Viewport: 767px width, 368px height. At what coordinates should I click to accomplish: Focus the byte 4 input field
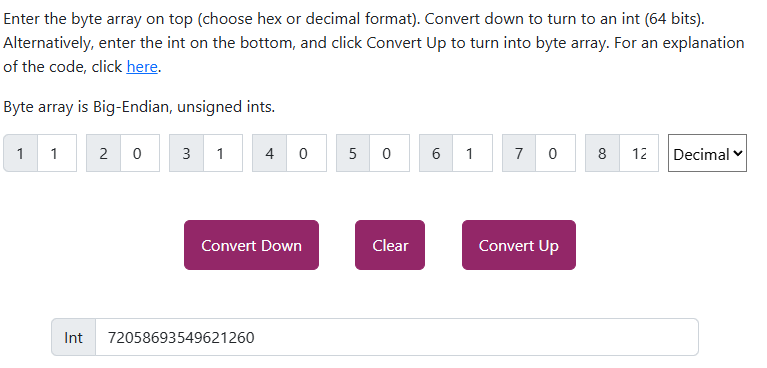(x=306, y=153)
